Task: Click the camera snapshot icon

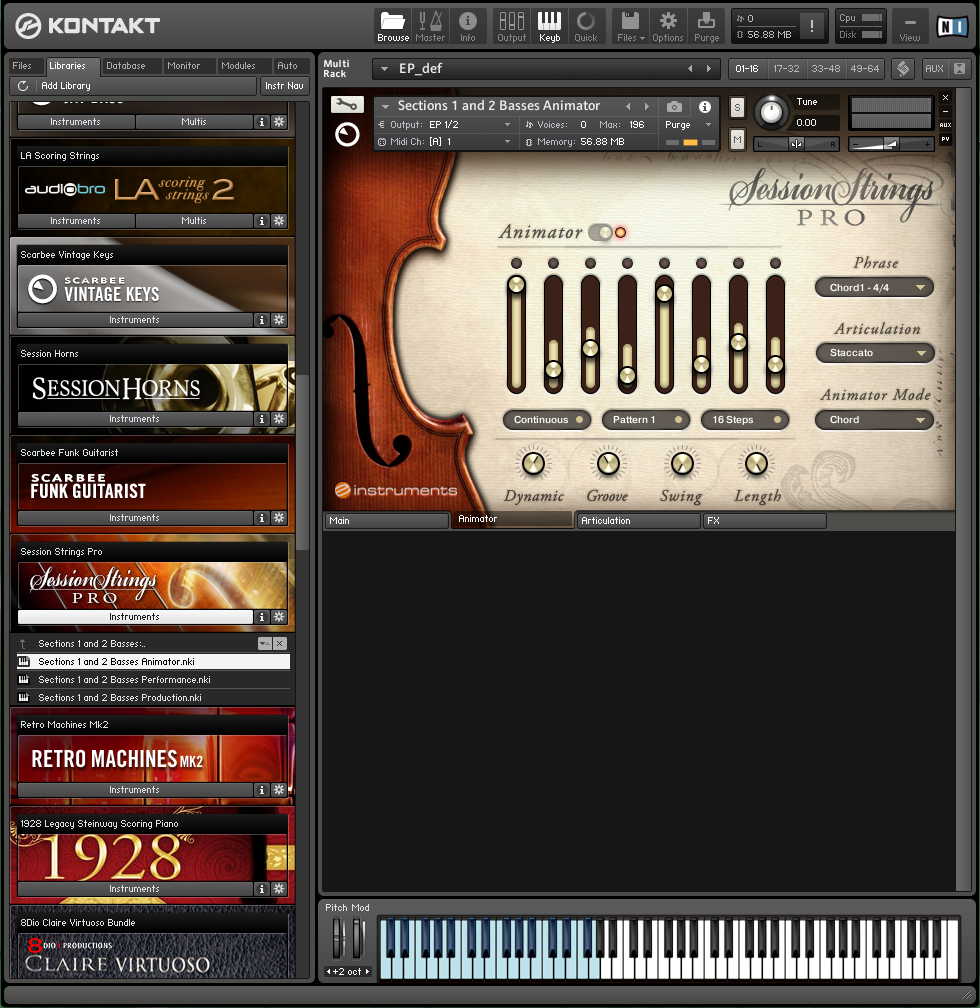Action: point(674,107)
